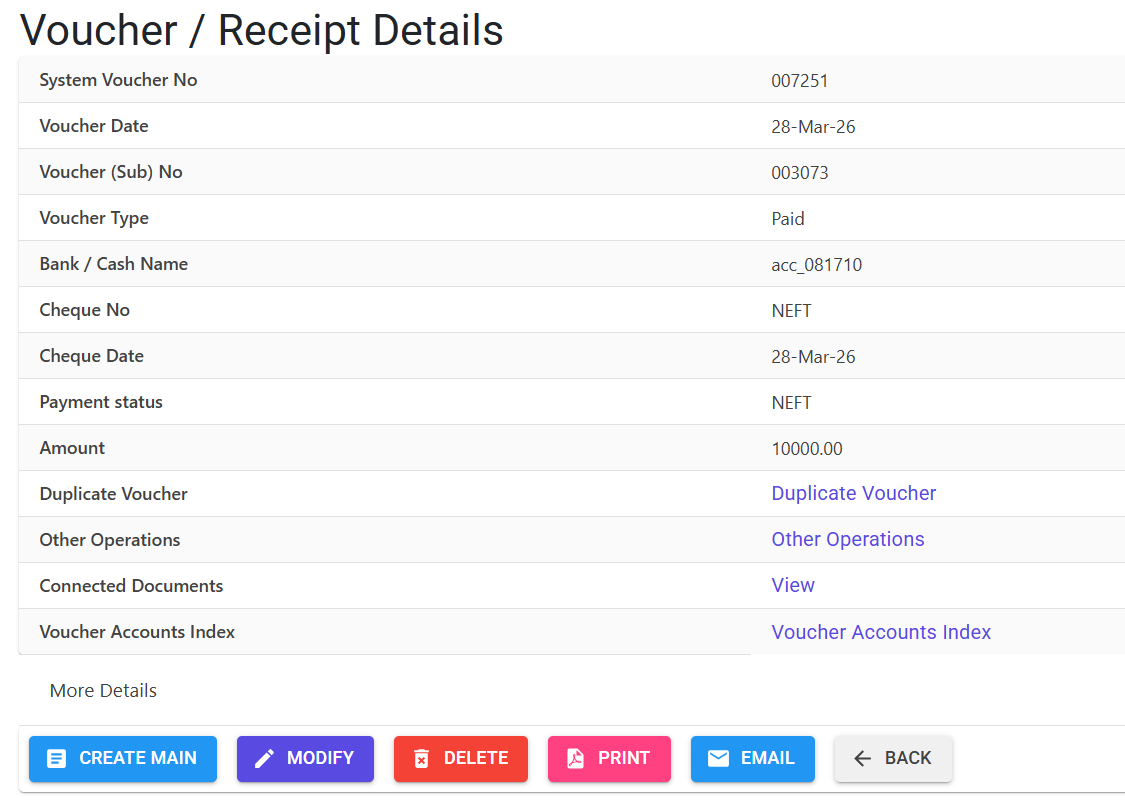Click the Bank / Cash Name label
Screen dimensions: 1125x804
click(113, 264)
